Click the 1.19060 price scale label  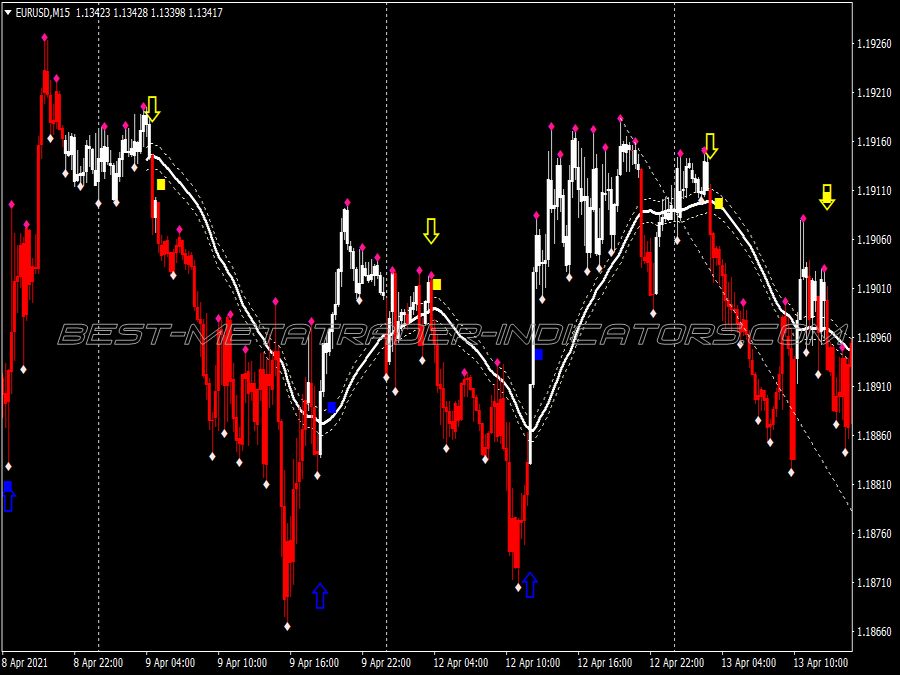[x=874, y=239]
